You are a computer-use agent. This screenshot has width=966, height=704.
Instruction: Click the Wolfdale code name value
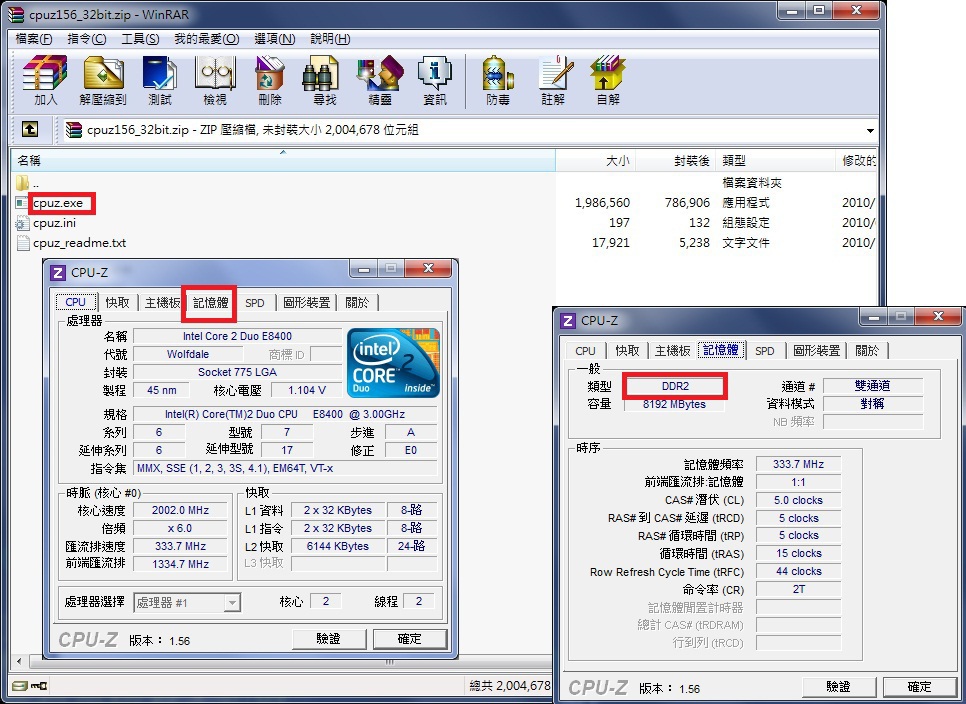point(188,354)
